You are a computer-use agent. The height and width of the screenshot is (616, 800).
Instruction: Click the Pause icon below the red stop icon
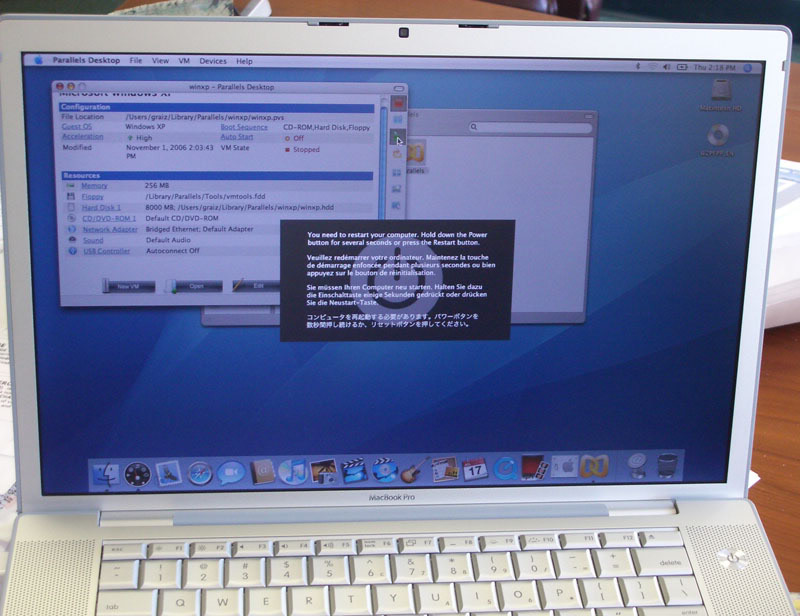[x=398, y=120]
